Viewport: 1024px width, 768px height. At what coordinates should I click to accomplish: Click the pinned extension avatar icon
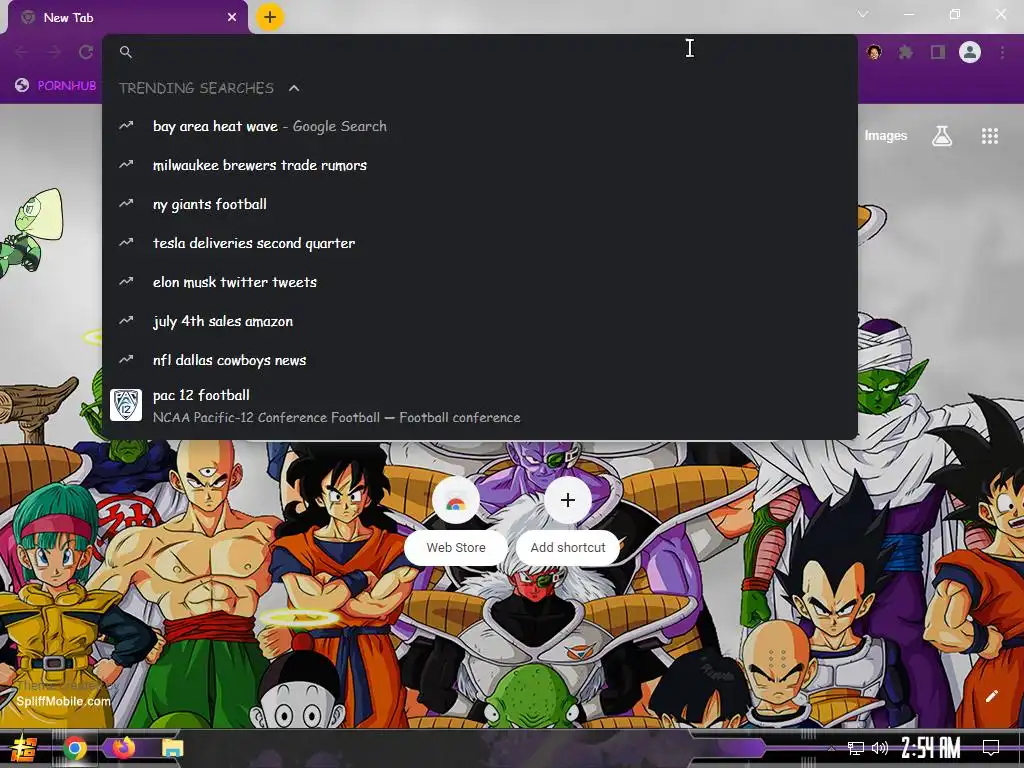(x=874, y=52)
